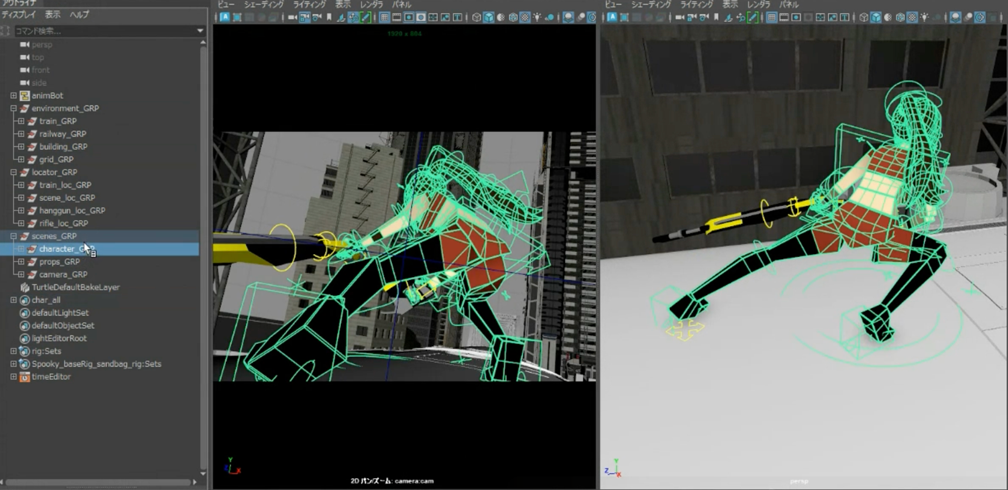Click the outliner vertical scrollbar
Screen dimensions: 1008x490
[204, 250]
